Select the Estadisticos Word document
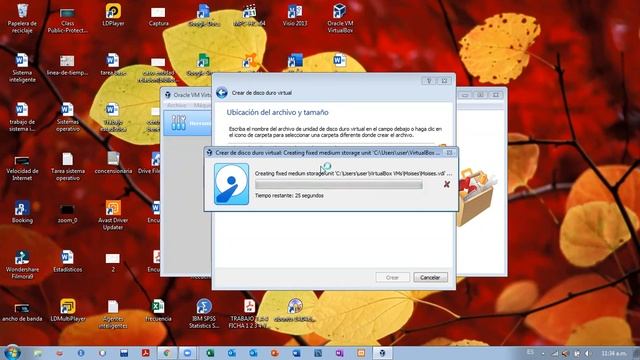Screen dimensions: 640x360 [x=67, y=261]
